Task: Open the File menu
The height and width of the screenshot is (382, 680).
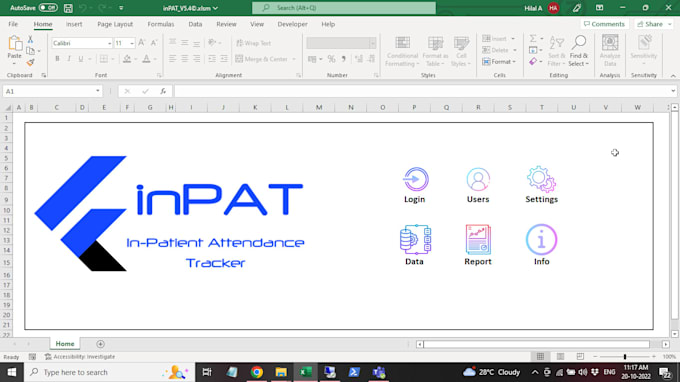Action: point(13,24)
